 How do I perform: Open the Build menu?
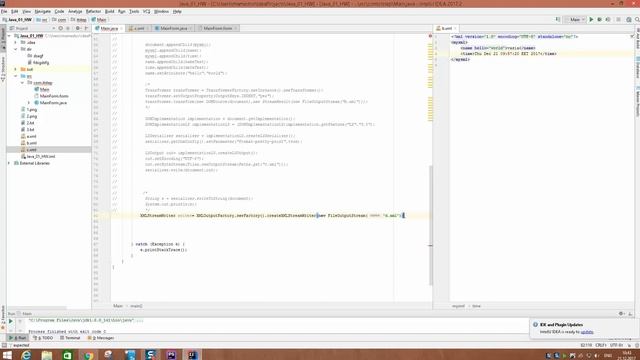pyautogui.click(x=109, y=11)
